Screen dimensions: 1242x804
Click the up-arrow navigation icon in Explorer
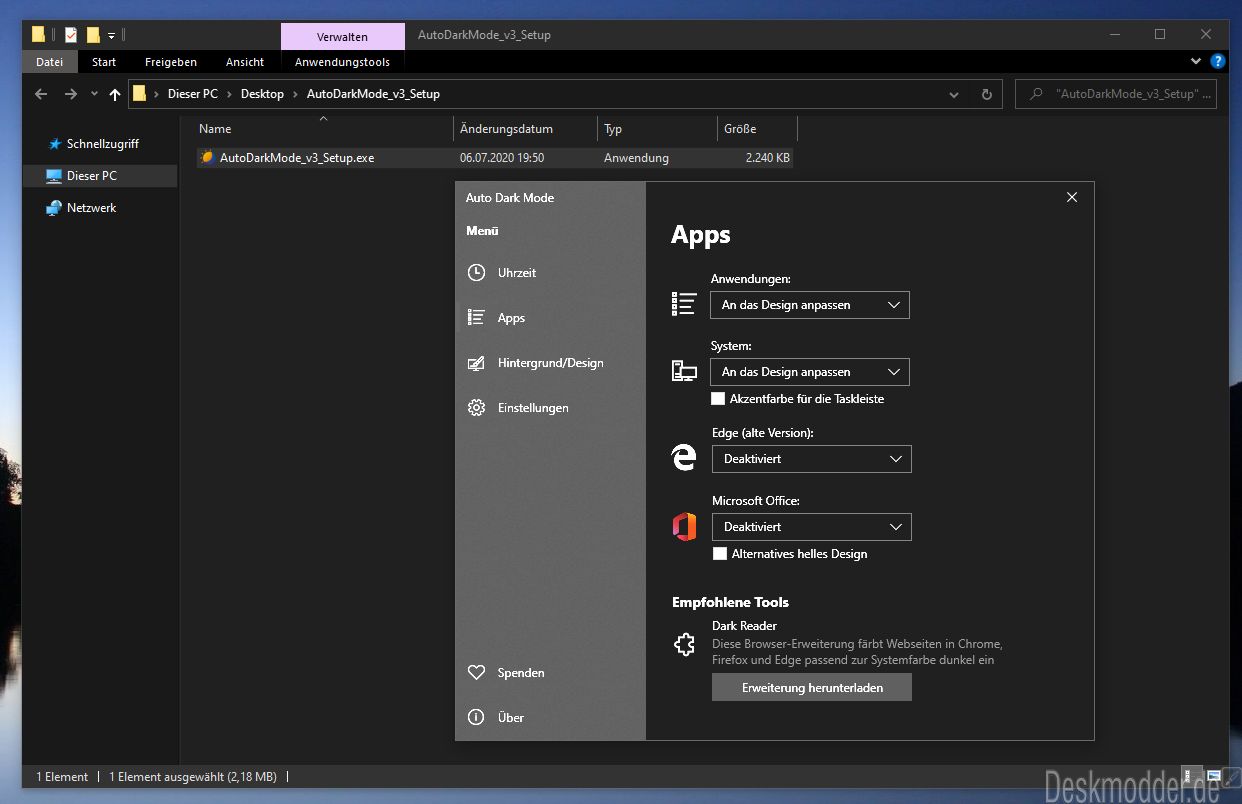point(115,94)
